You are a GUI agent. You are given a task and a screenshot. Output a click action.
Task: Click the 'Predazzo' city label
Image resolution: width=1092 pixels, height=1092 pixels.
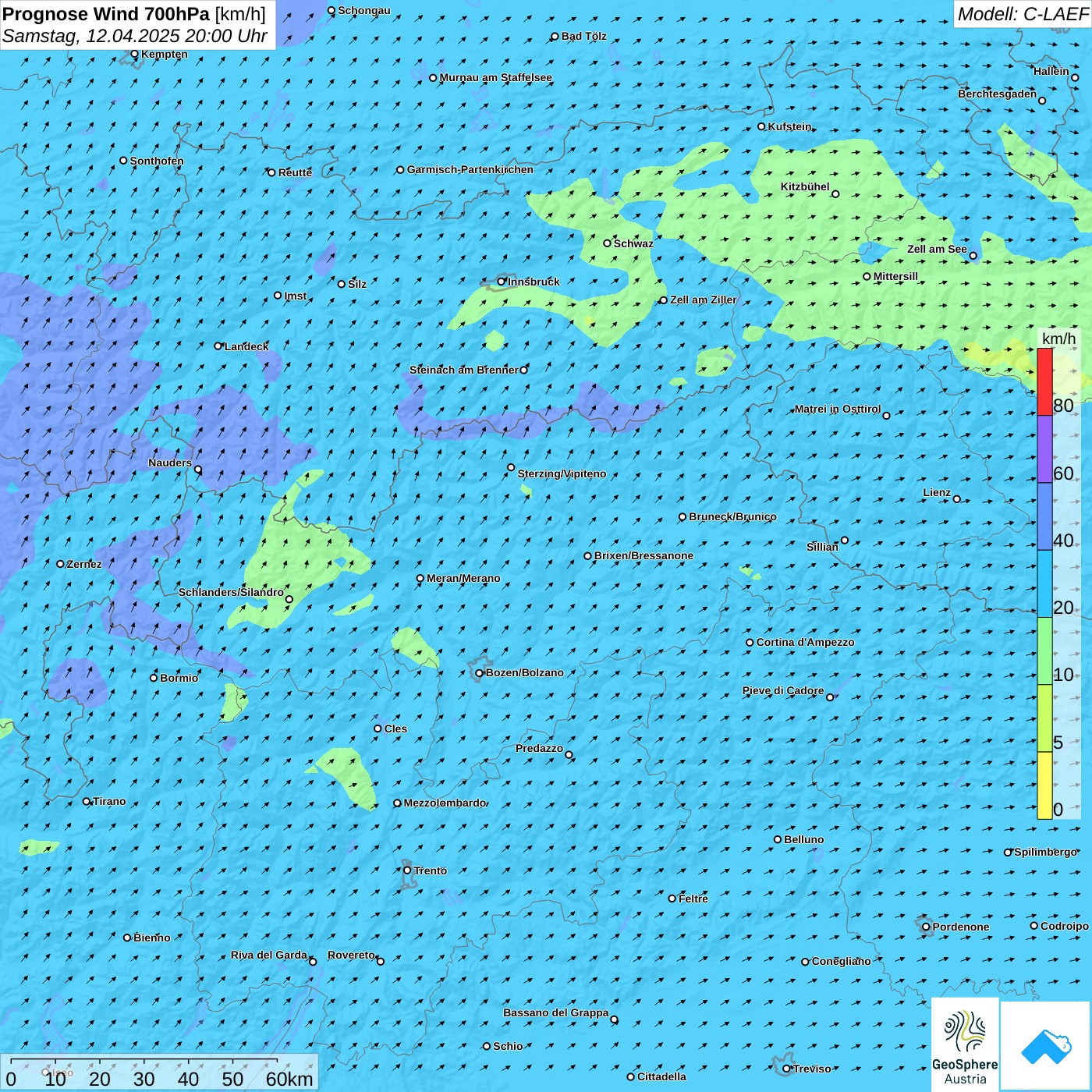pos(539,748)
